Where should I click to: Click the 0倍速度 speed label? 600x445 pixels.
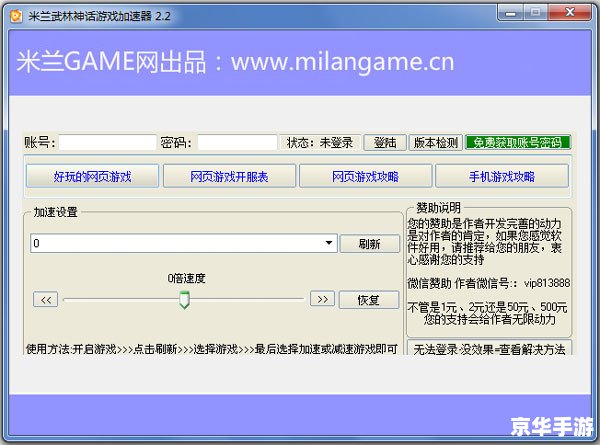point(186,278)
